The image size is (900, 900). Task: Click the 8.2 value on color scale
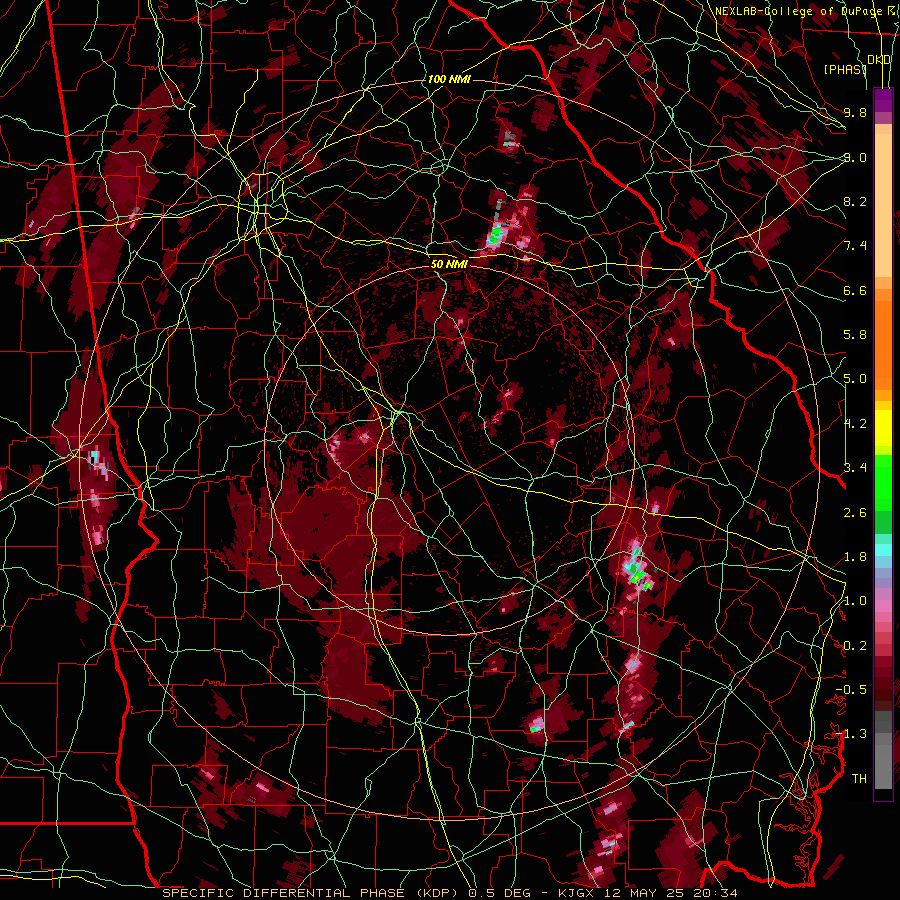point(855,201)
